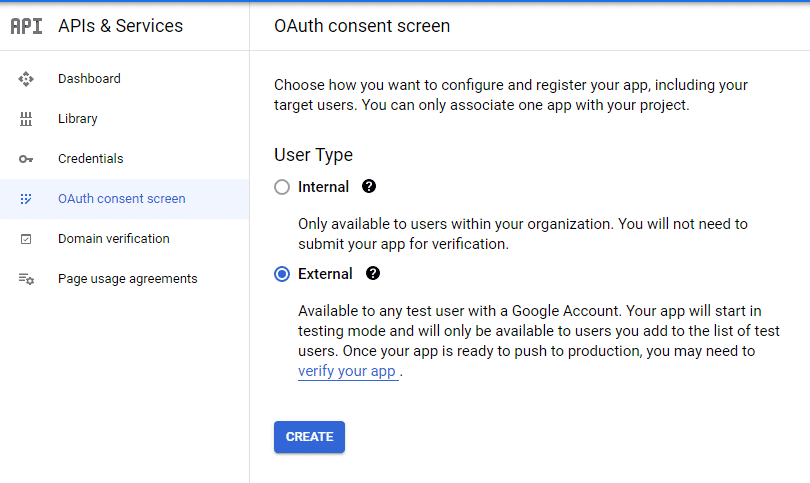Select the OAuth consent screen menu item

coord(122,199)
